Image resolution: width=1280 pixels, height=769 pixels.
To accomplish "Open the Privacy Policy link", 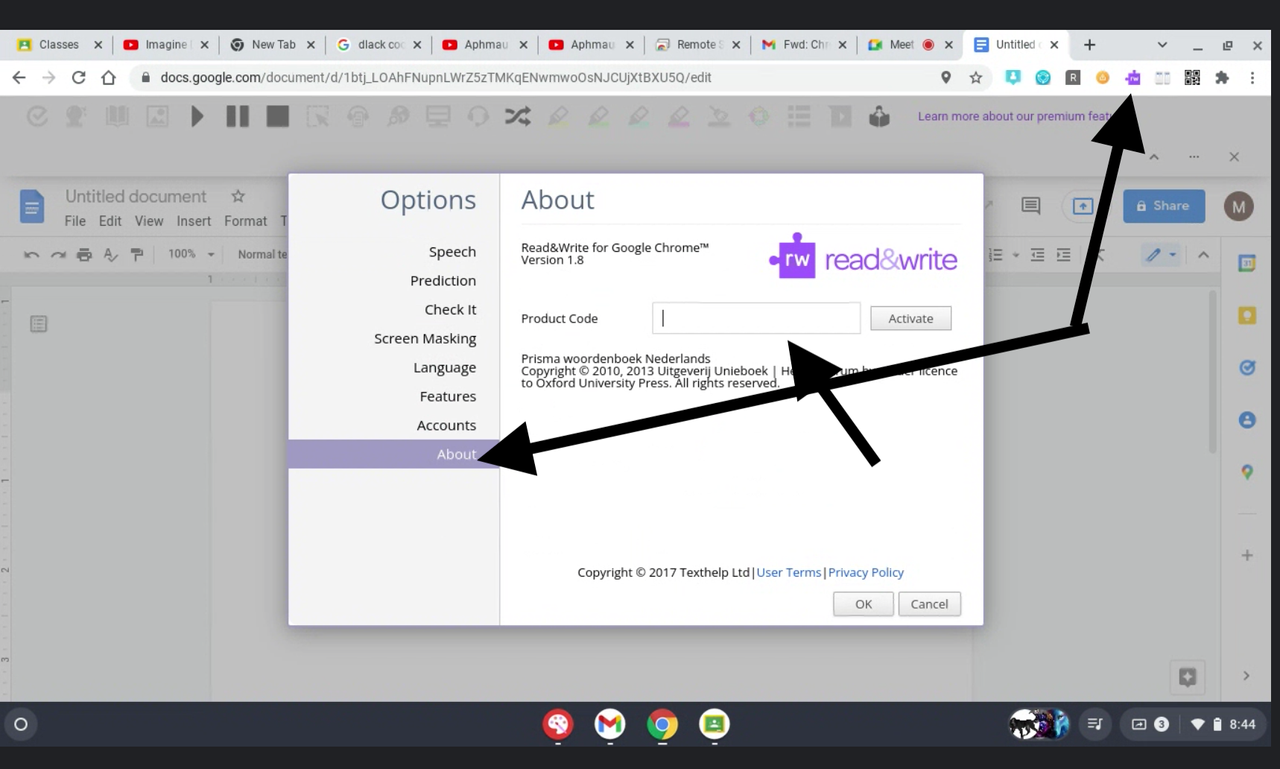I will pyautogui.click(x=866, y=572).
